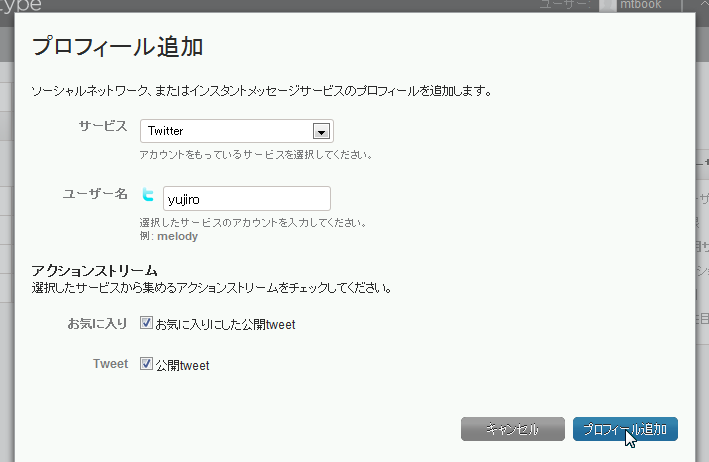Uncheck the お気に入りにした公開tweet checkbox

146,323
